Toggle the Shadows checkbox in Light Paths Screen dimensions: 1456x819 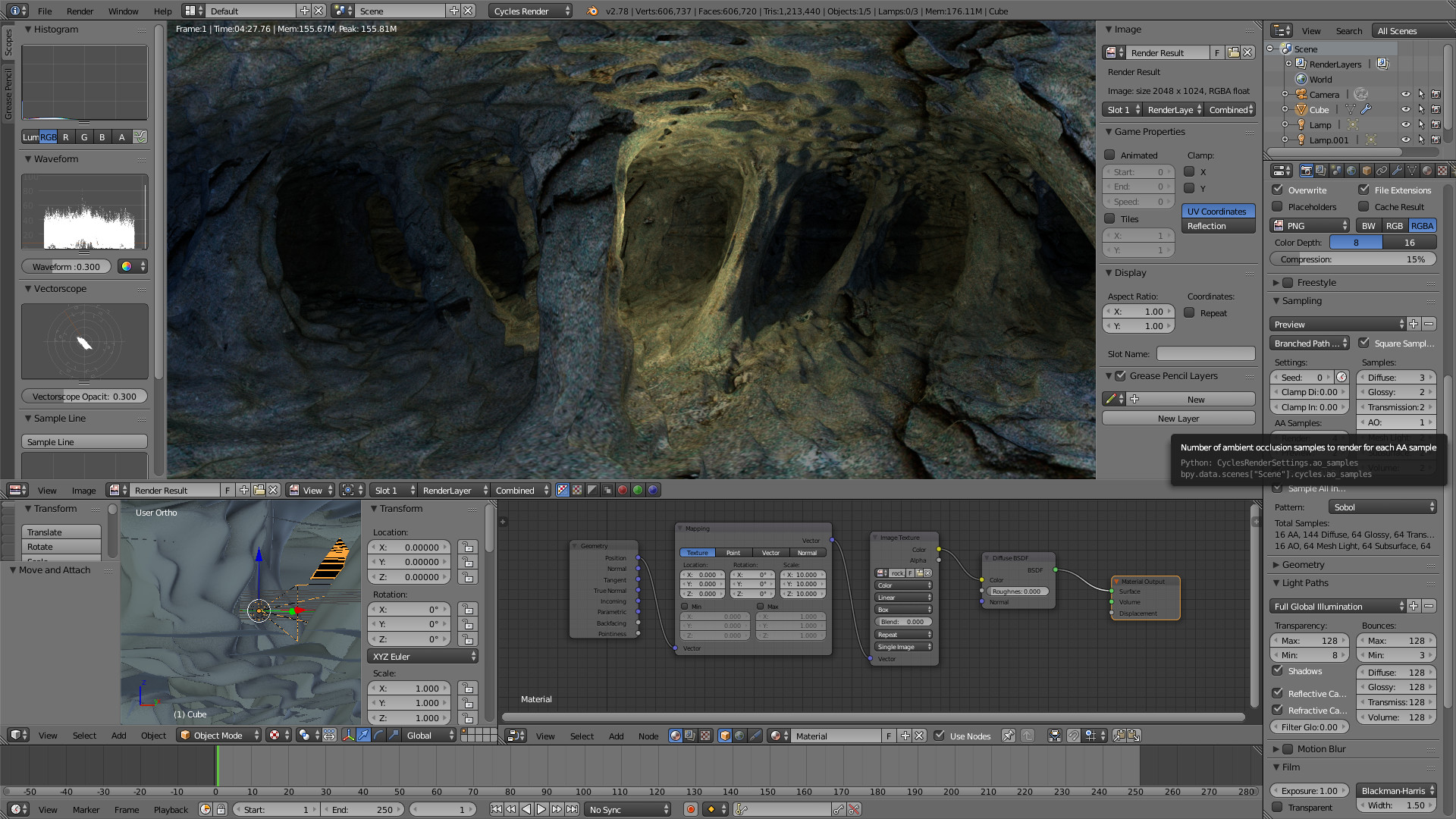click(x=1278, y=670)
